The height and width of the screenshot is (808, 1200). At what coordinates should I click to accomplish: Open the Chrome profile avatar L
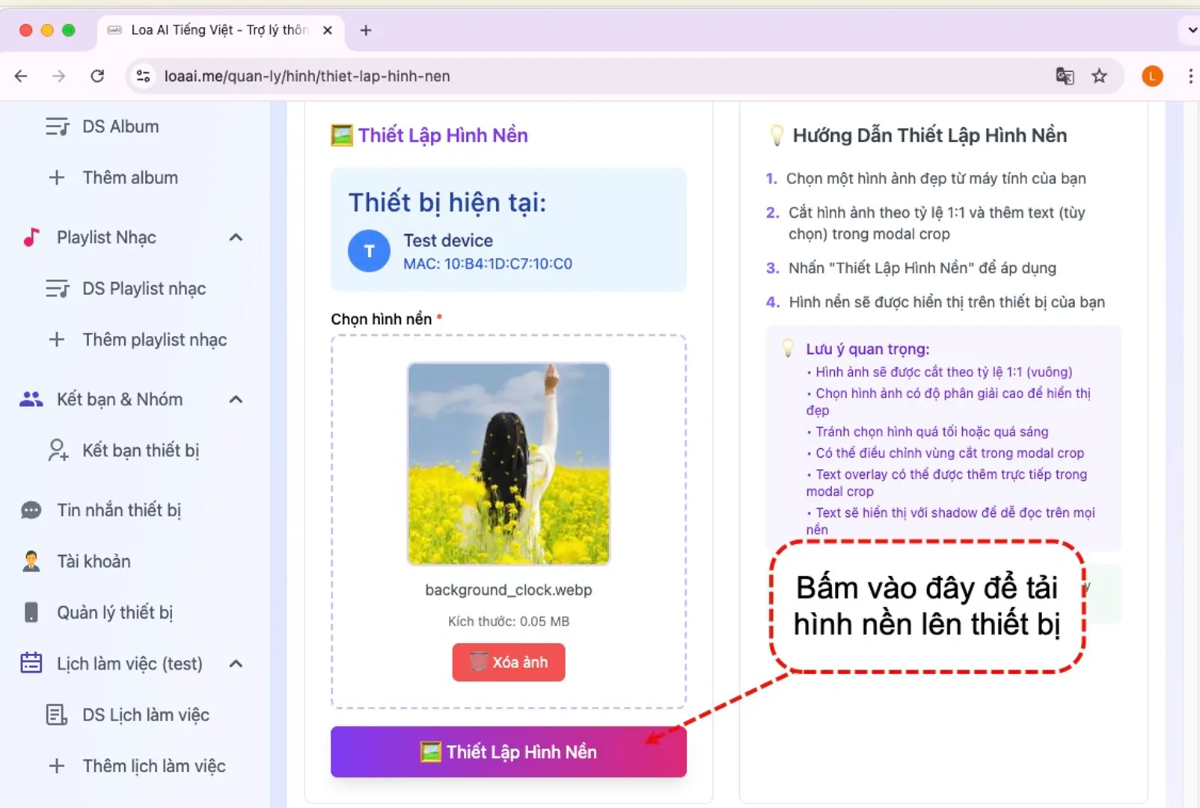click(1152, 76)
